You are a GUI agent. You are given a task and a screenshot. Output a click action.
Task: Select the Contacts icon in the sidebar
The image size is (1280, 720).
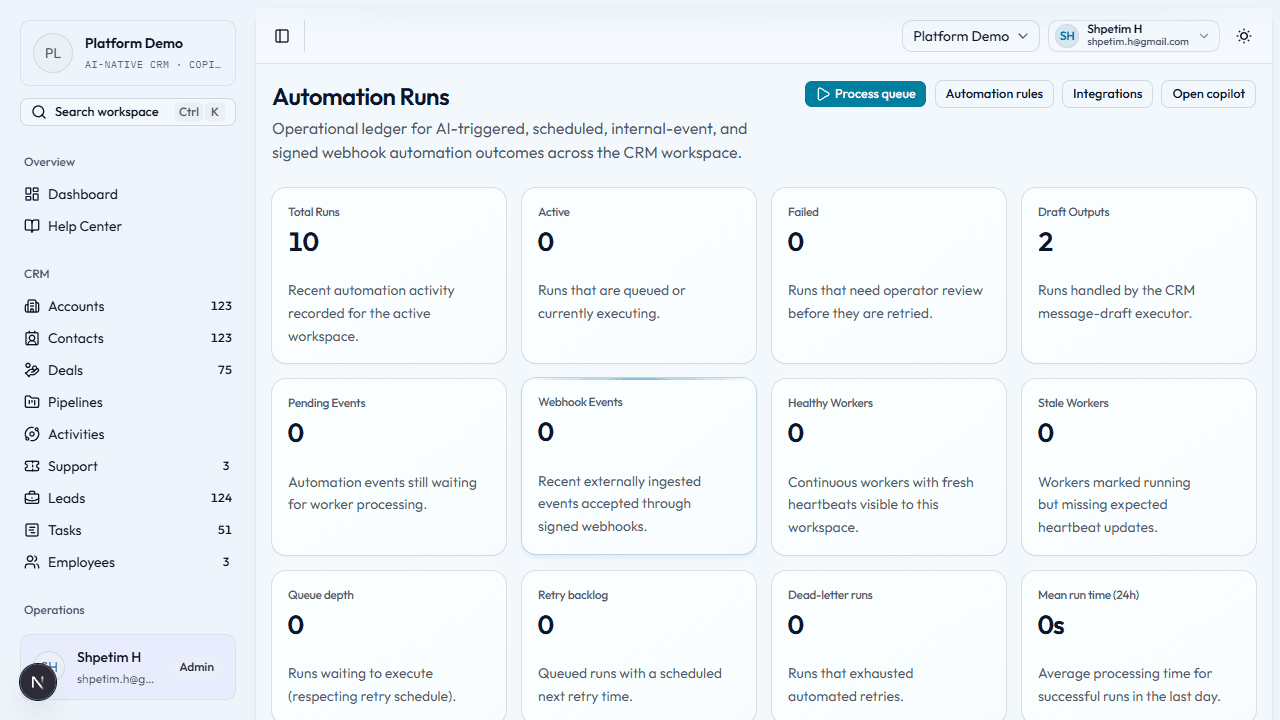click(33, 338)
